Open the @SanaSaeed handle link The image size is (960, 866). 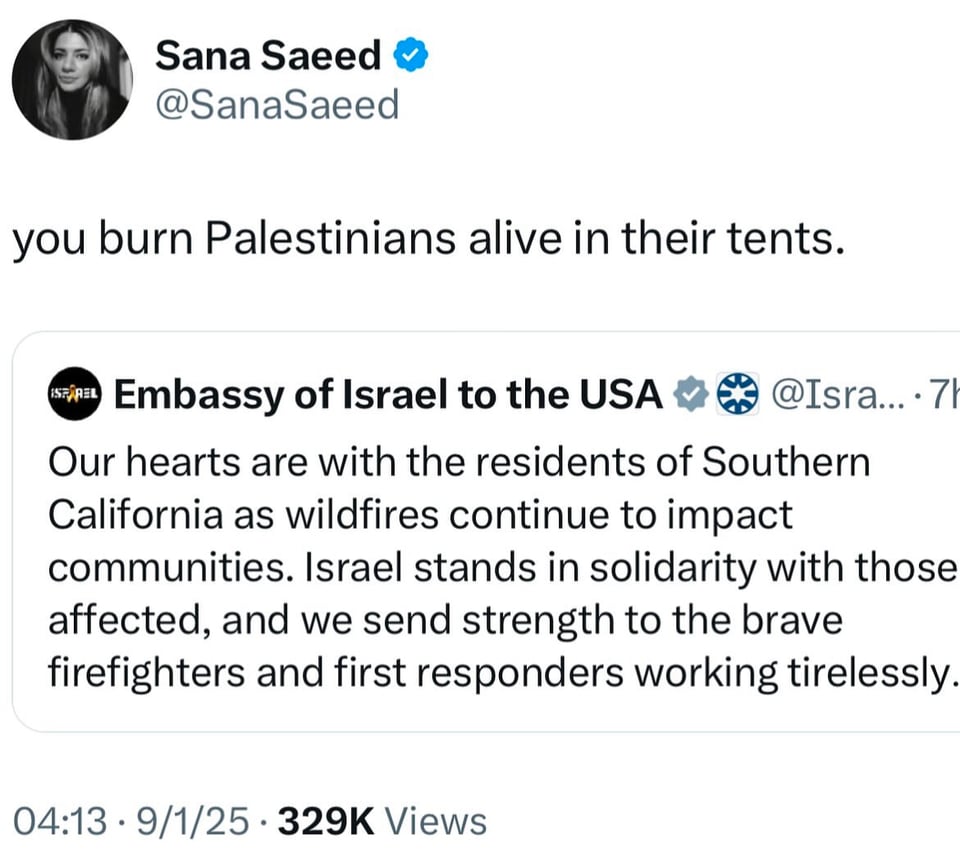coord(277,104)
